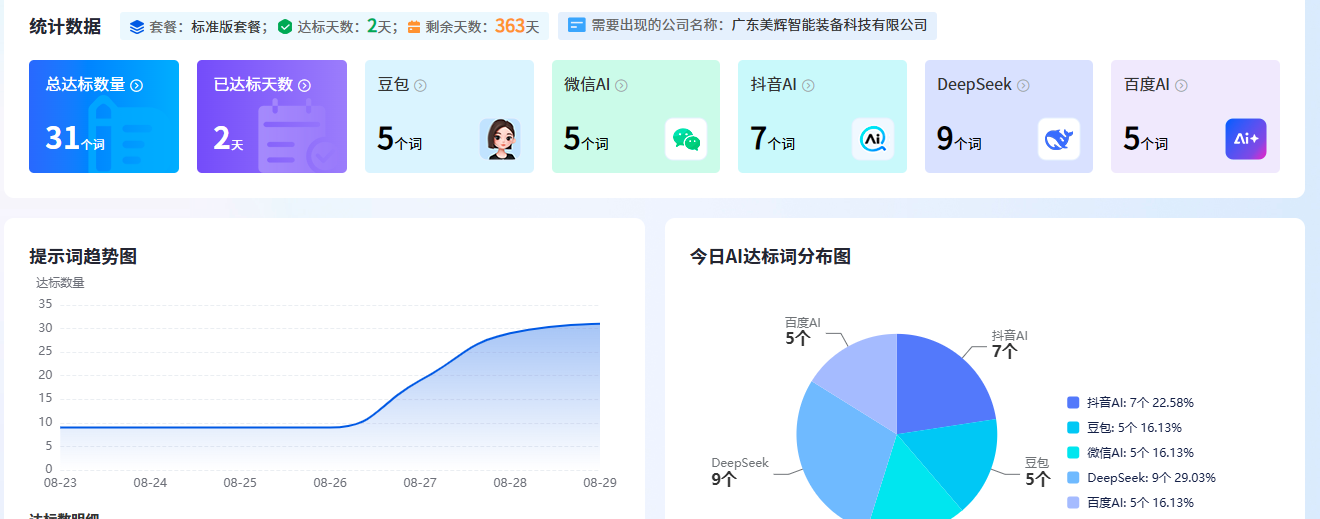Image resolution: width=1320 pixels, height=519 pixels.
Task: Click the arrow icon next to DeepSeek
Action: (x=1023, y=86)
